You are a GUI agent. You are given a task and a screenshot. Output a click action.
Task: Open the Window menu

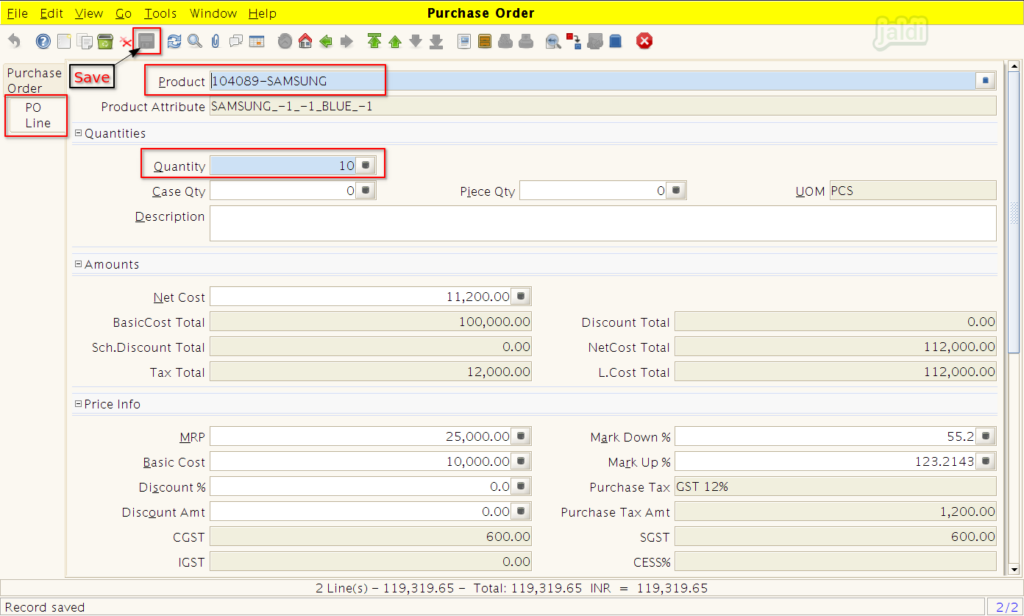point(214,13)
